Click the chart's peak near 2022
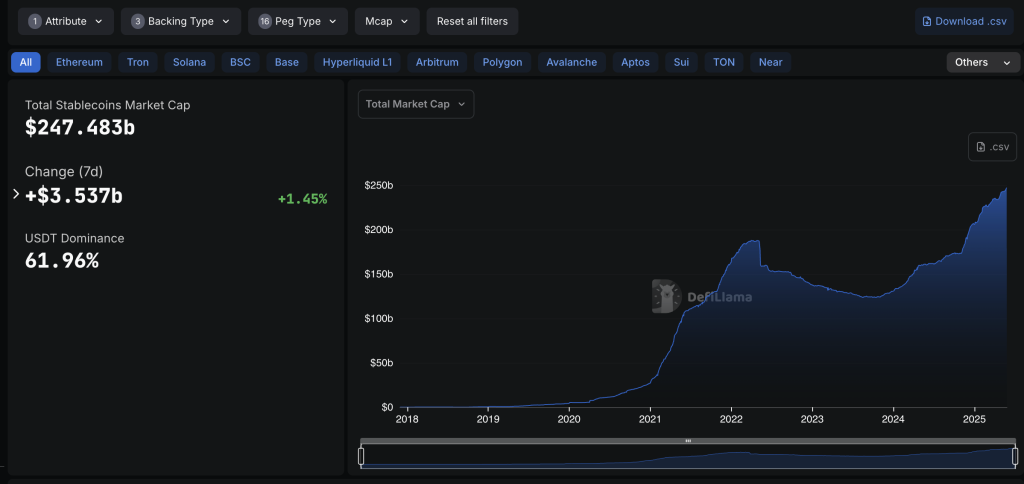The image size is (1024, 484). point(749,241)
